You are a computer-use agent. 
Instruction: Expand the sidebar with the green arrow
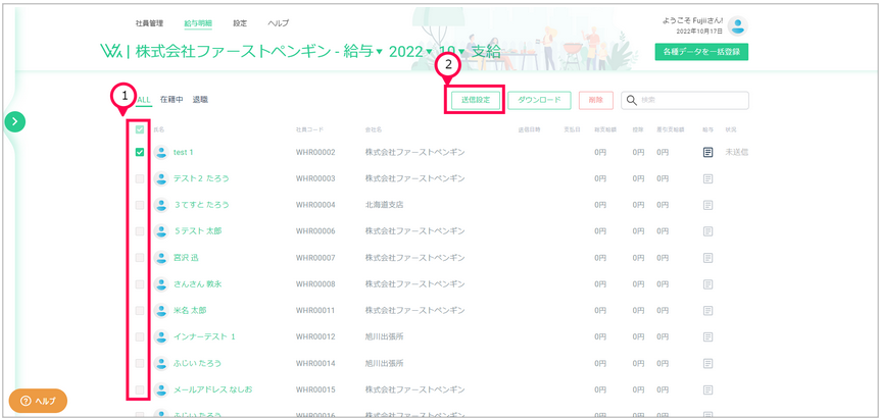coord(15,121)
